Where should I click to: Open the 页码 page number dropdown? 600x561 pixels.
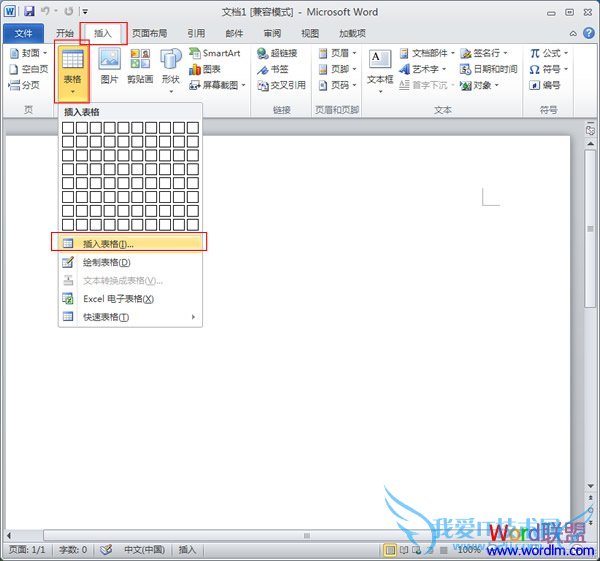tap(338, 85)
